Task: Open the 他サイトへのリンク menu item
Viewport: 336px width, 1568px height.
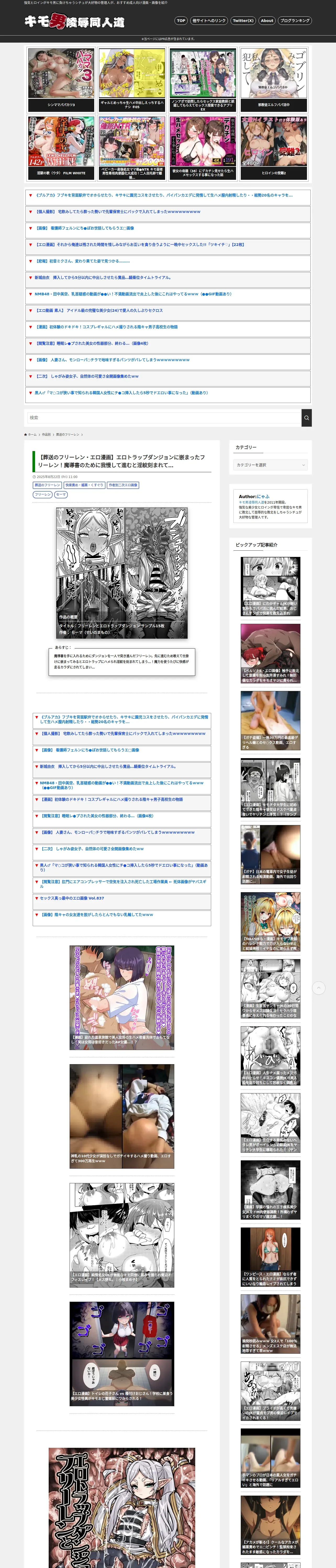Action: tap(209, 21)
